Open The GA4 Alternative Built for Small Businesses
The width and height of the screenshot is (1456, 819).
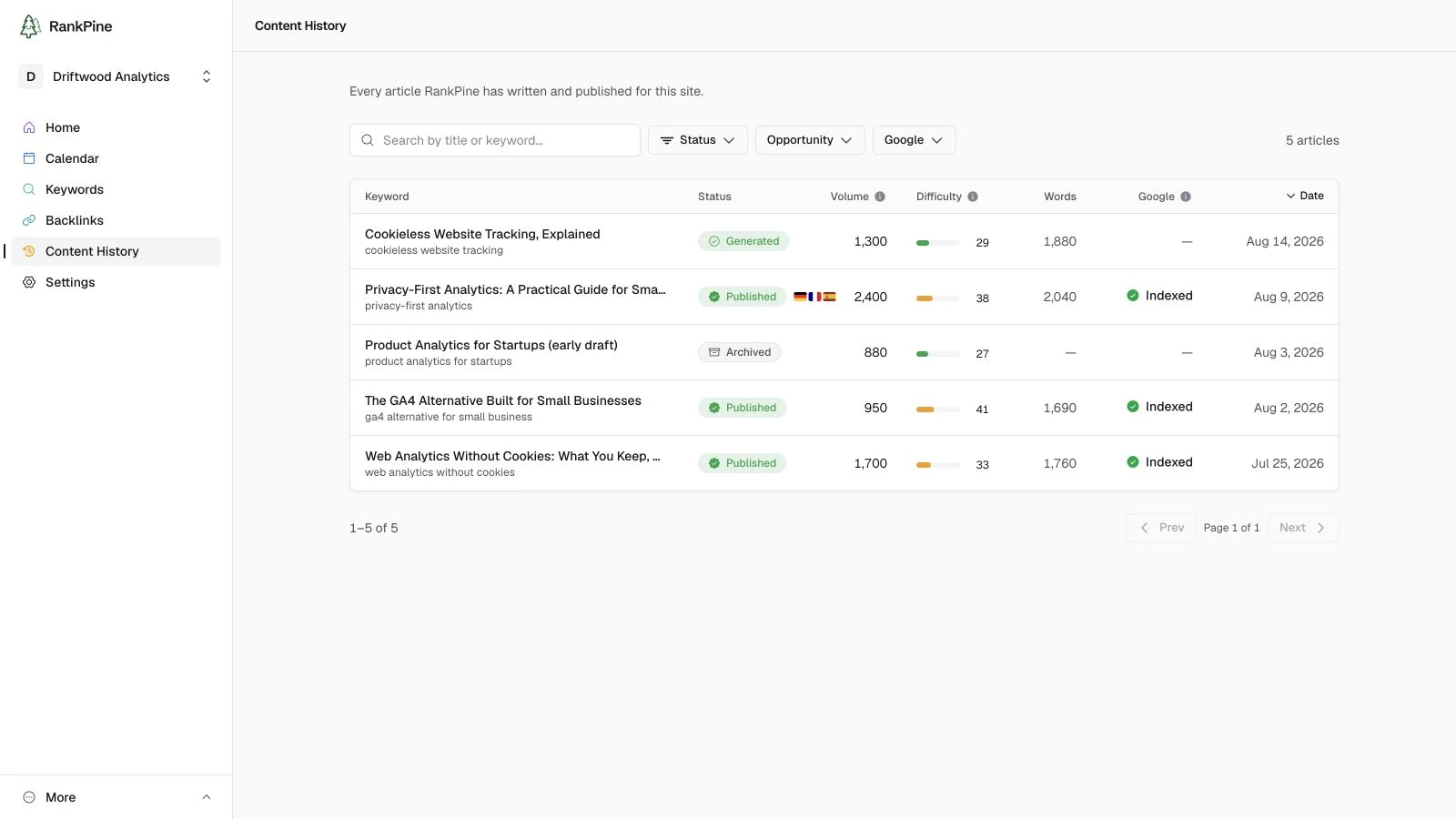coord(503,400)
